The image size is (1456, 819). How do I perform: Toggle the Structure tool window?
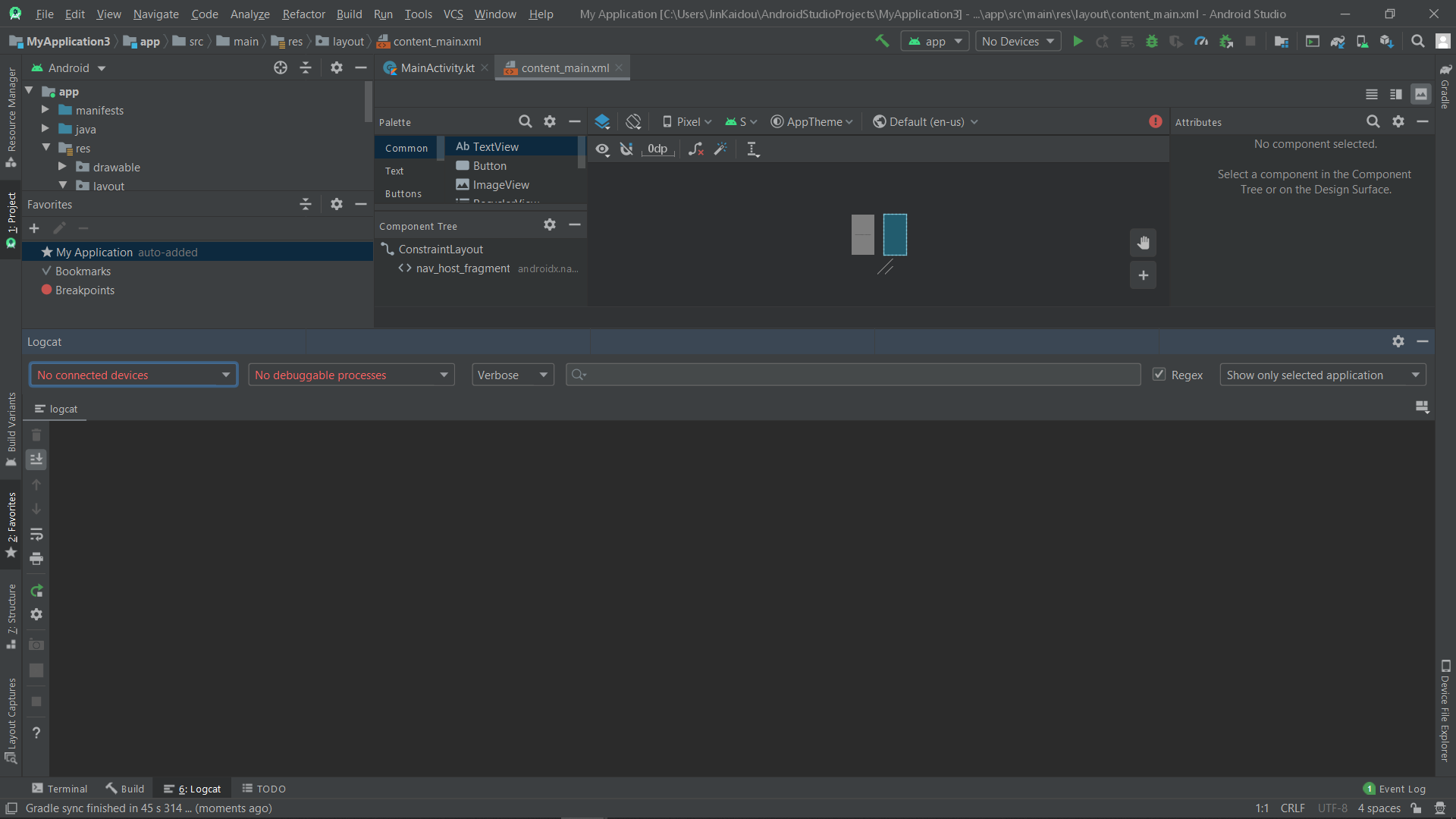pyautogui.click(x=11, y=617)
